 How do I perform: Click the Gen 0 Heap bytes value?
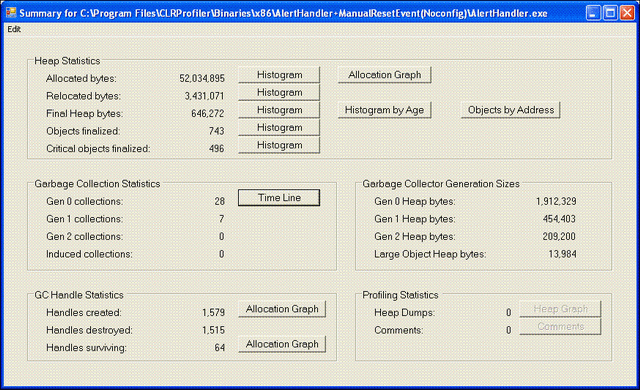pos(556,202)
